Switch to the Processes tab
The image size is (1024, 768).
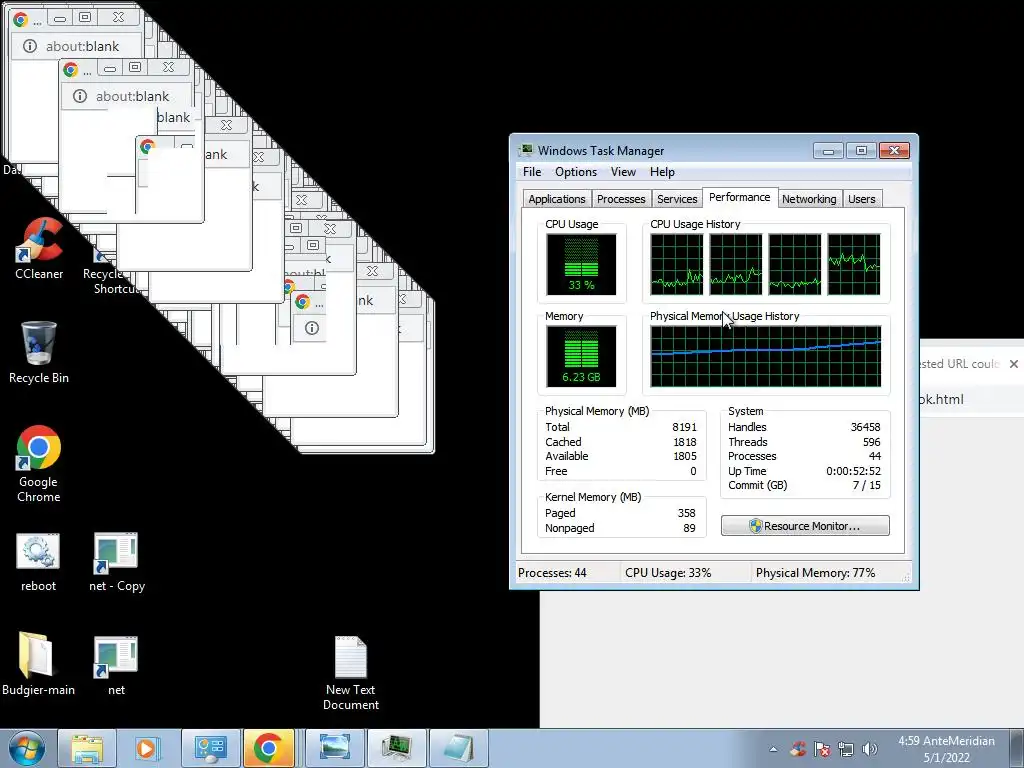click(x=620, y=199)
